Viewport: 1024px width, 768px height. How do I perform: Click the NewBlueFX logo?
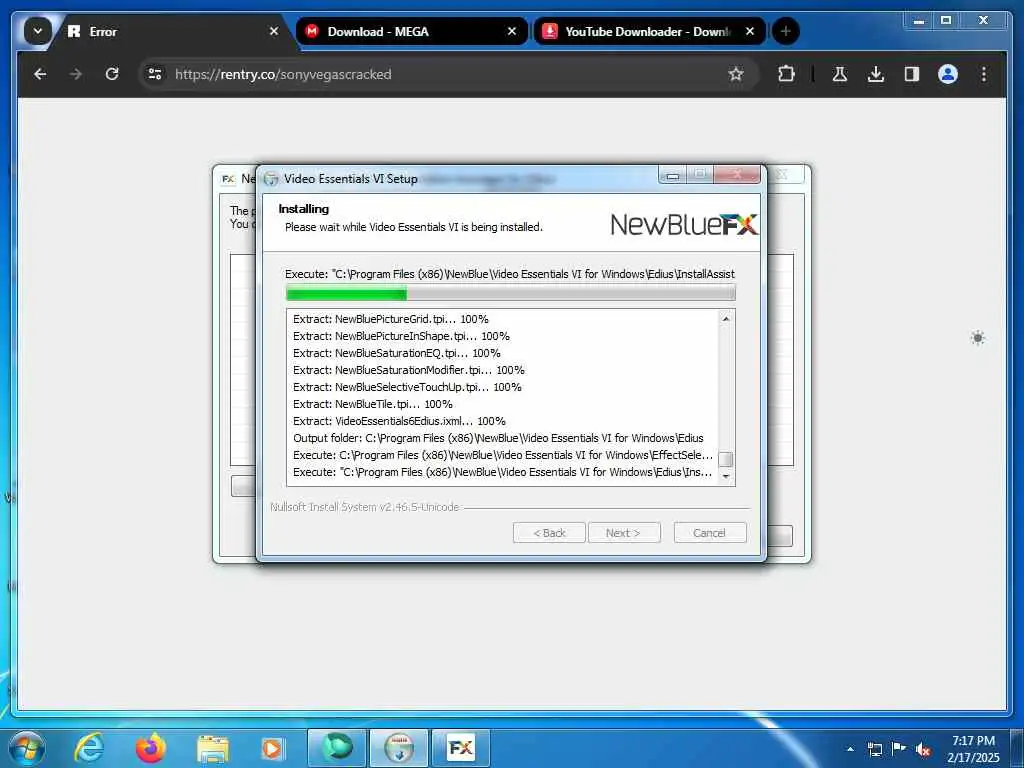[684, 225]
